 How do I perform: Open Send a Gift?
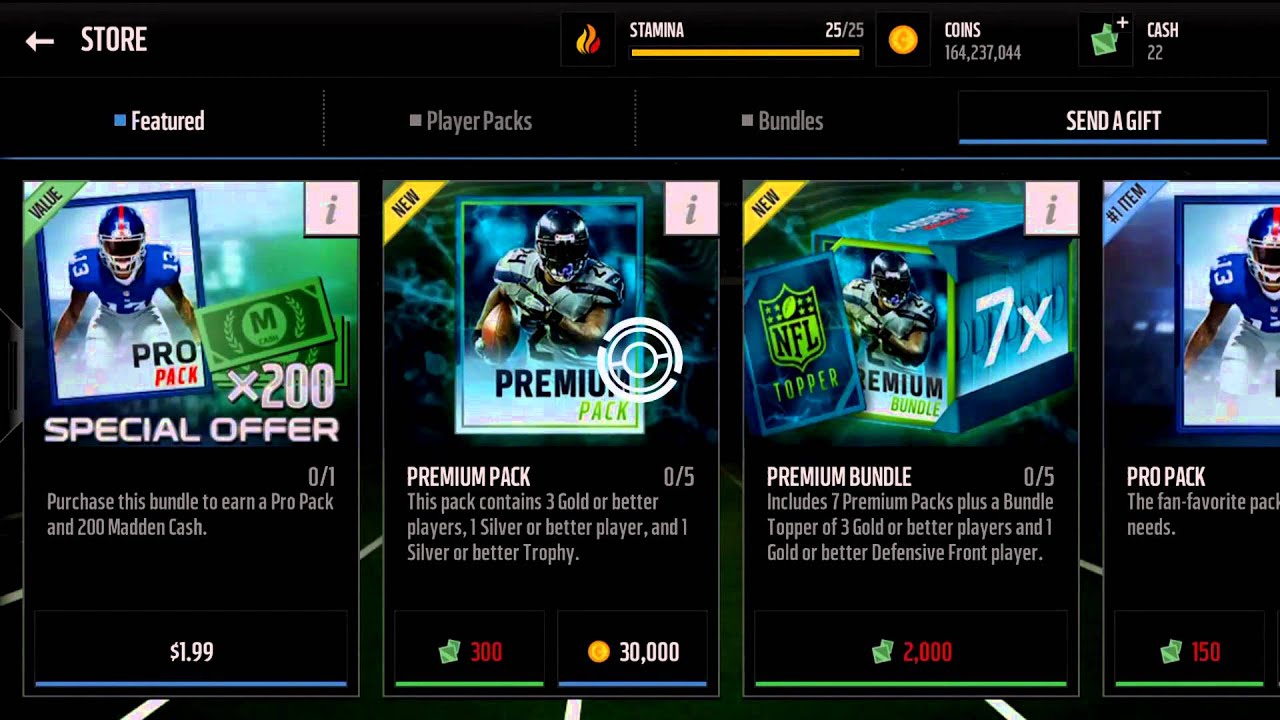tap(1113, 120)
